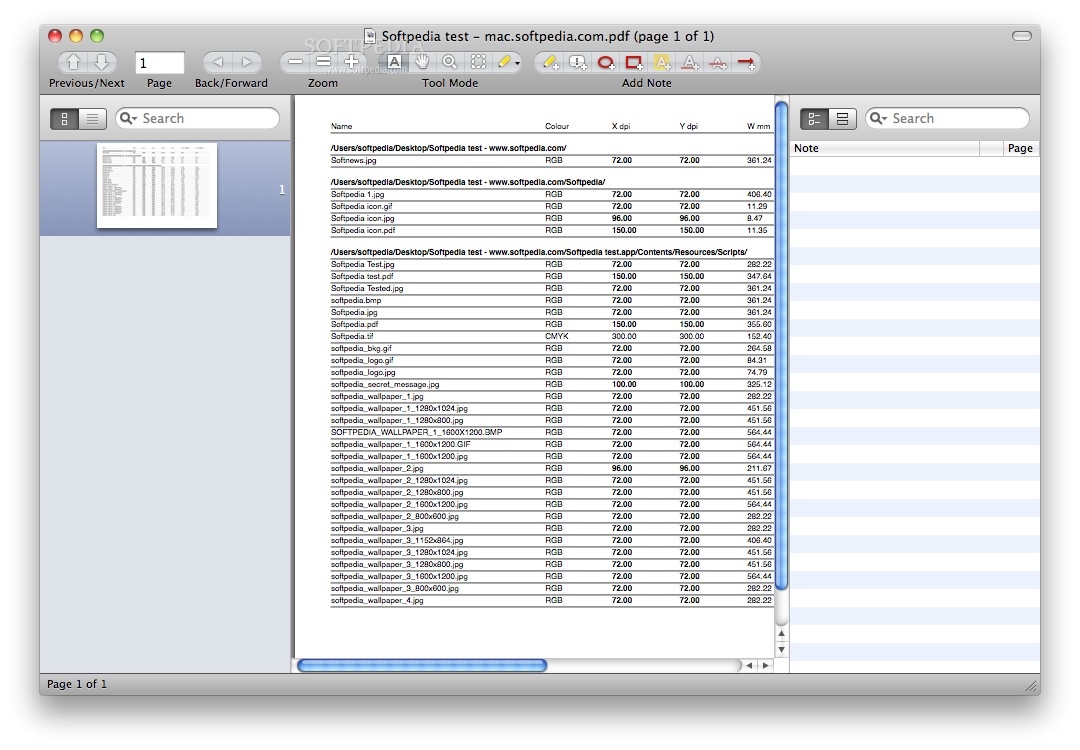The height and width of the screenshot is (750, 1080).
Task: Add an anchored note
Action: coord(578,63)
